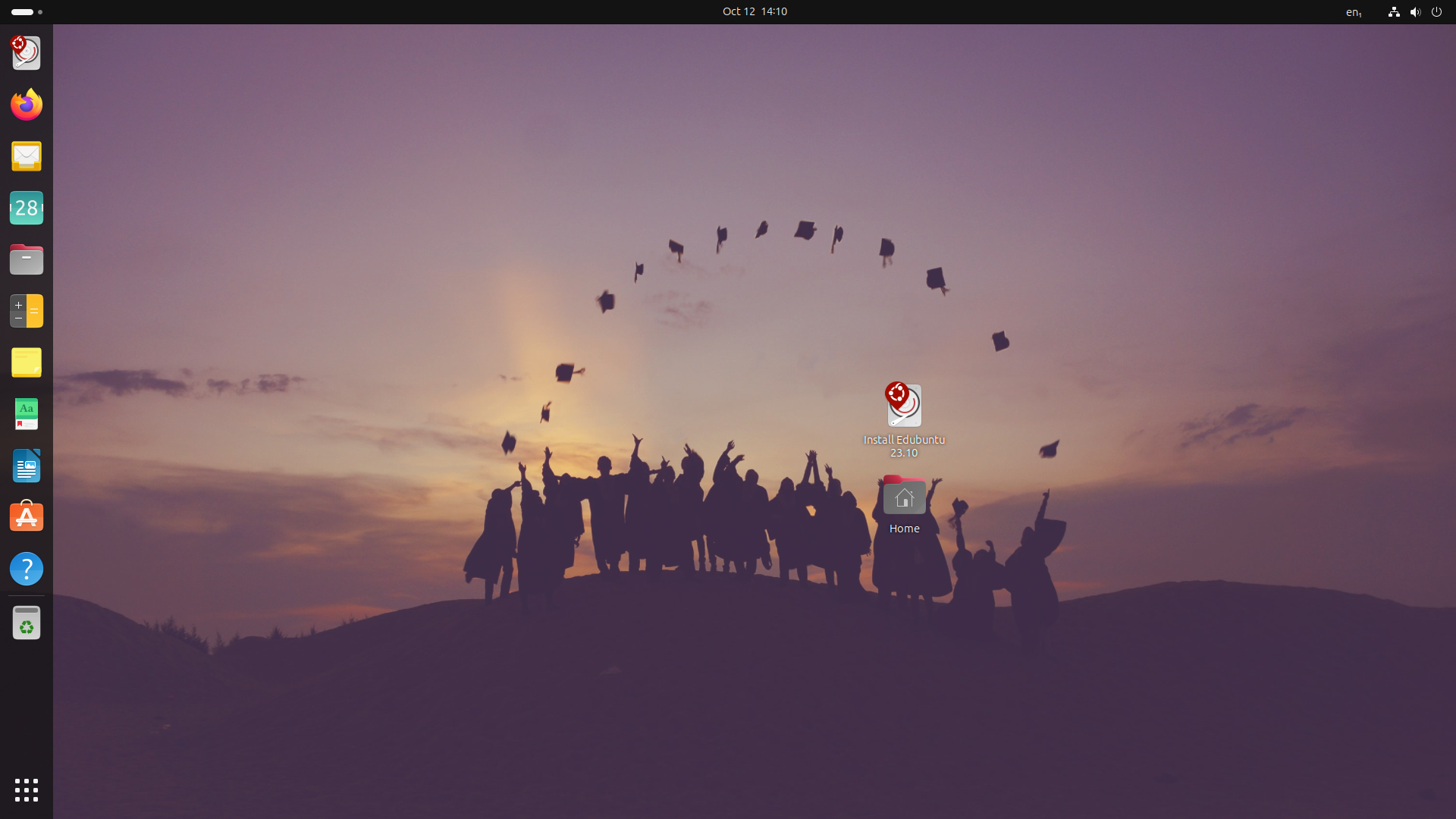
Task: Open the Help question mark icon
Action: 27,569
